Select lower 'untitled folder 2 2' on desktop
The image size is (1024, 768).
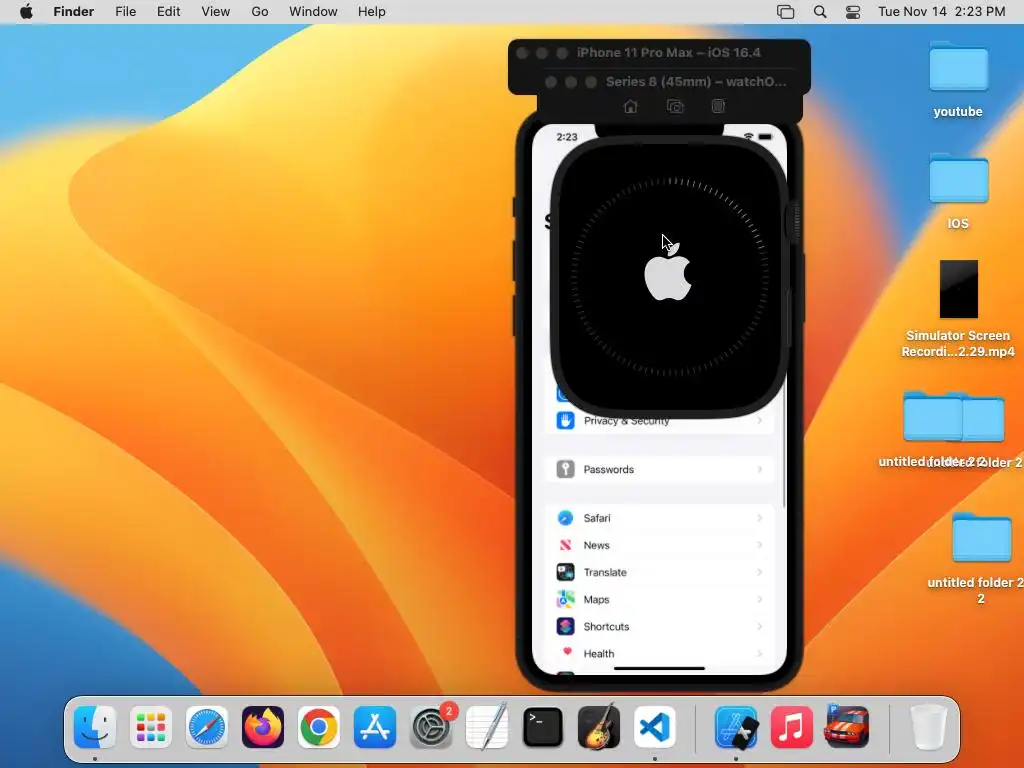982,538
